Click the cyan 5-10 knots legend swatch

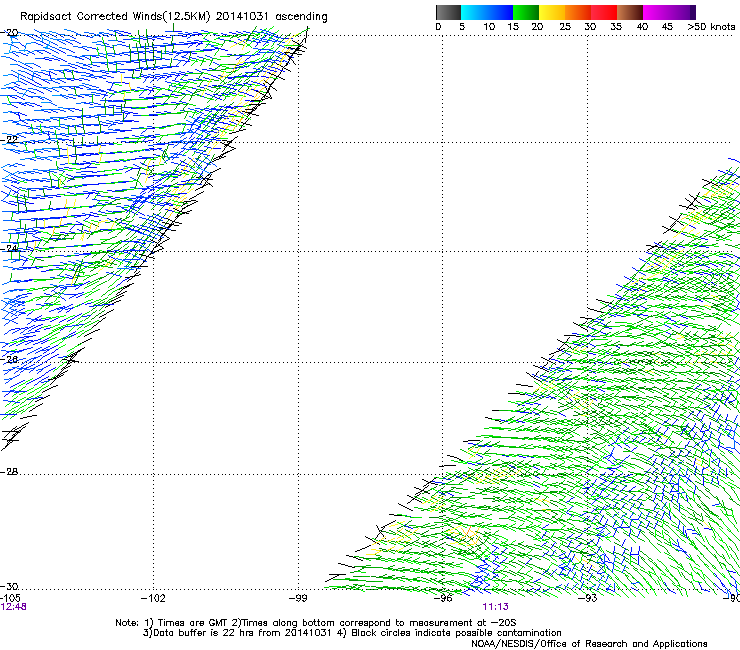pos(474,12)
